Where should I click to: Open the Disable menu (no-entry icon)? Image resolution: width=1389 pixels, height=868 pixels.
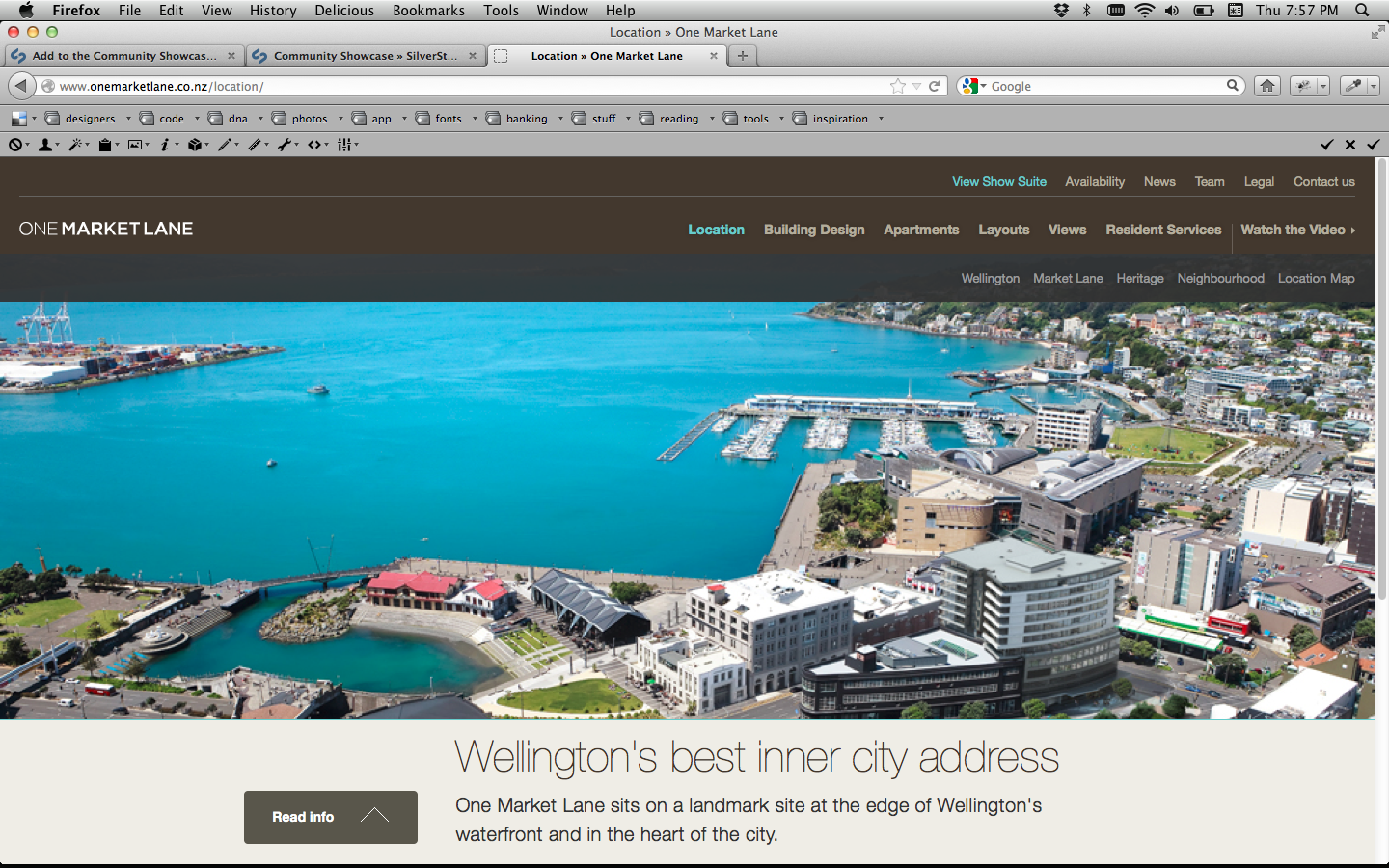point(19,145)
